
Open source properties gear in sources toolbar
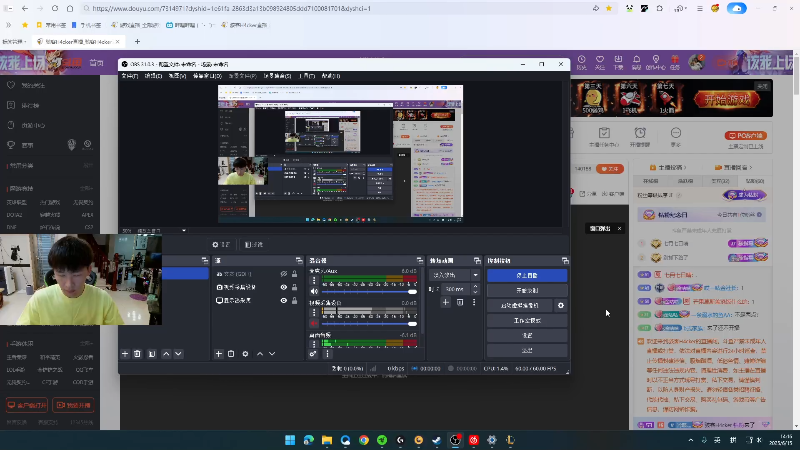pos(245,354)
